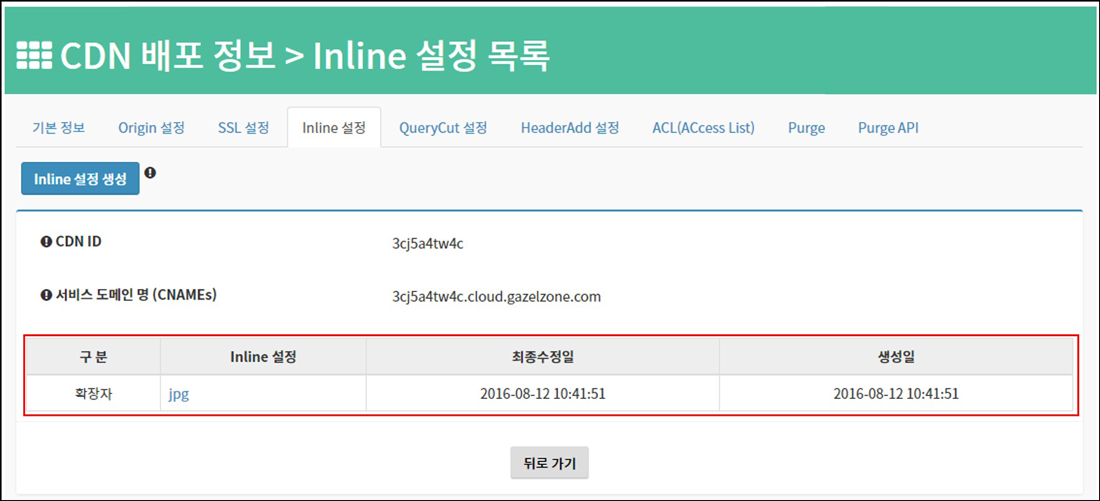Click the 구 분 column header

click(x=93, y=356)
